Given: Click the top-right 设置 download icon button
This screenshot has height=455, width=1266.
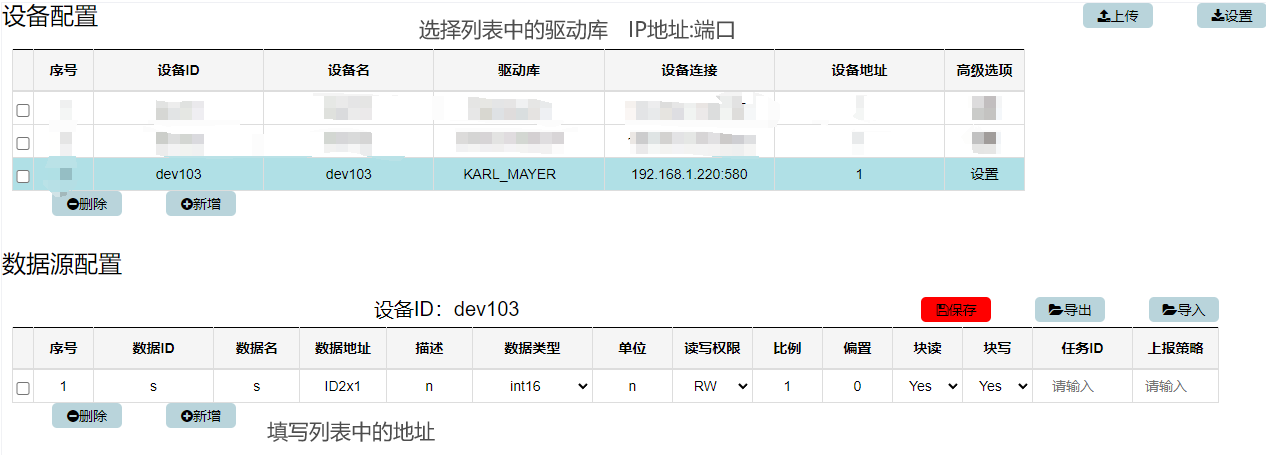Looking at the screenshot, I should 1231,16.
